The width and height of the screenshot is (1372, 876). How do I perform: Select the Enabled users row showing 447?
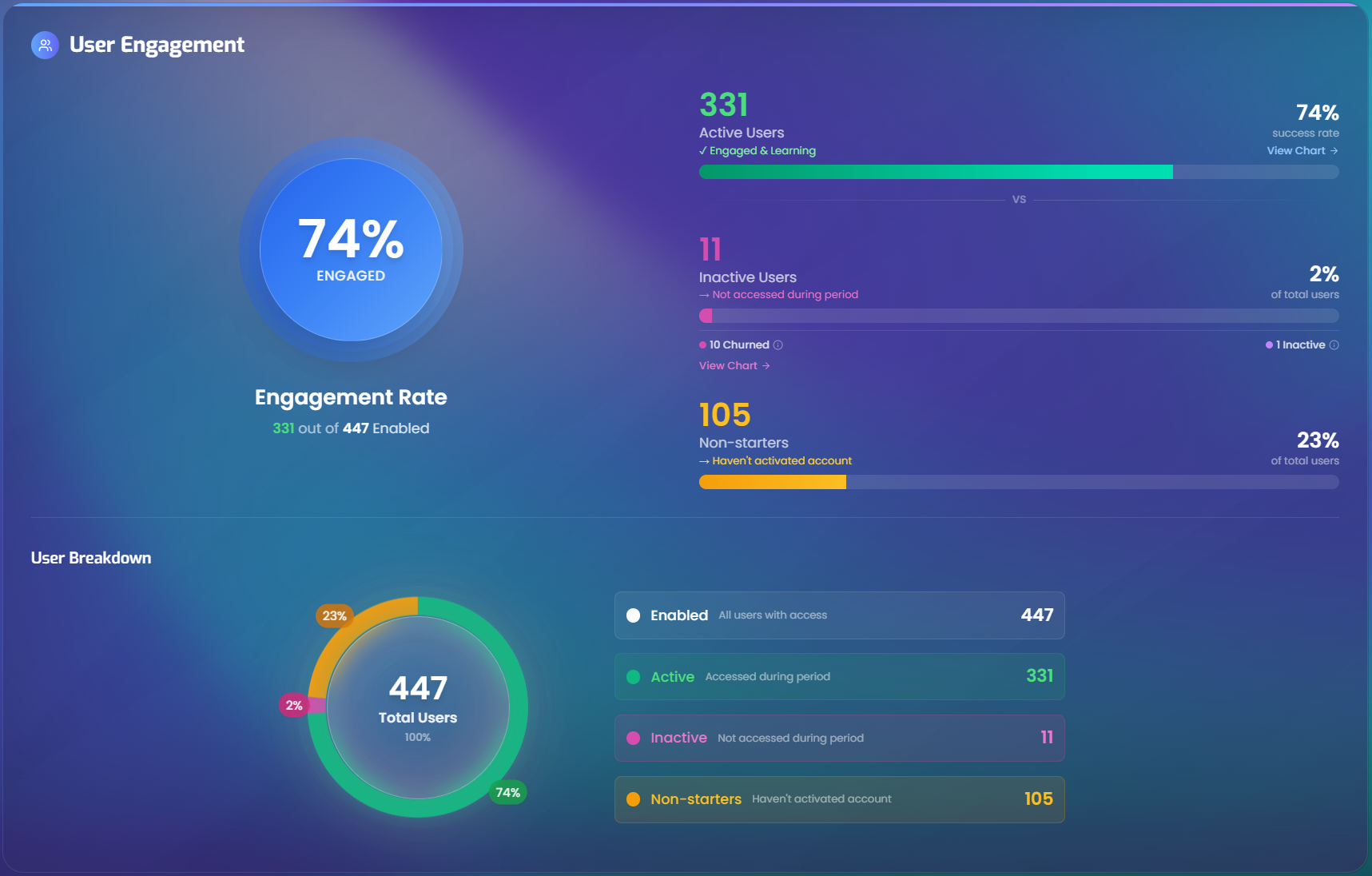840,615
